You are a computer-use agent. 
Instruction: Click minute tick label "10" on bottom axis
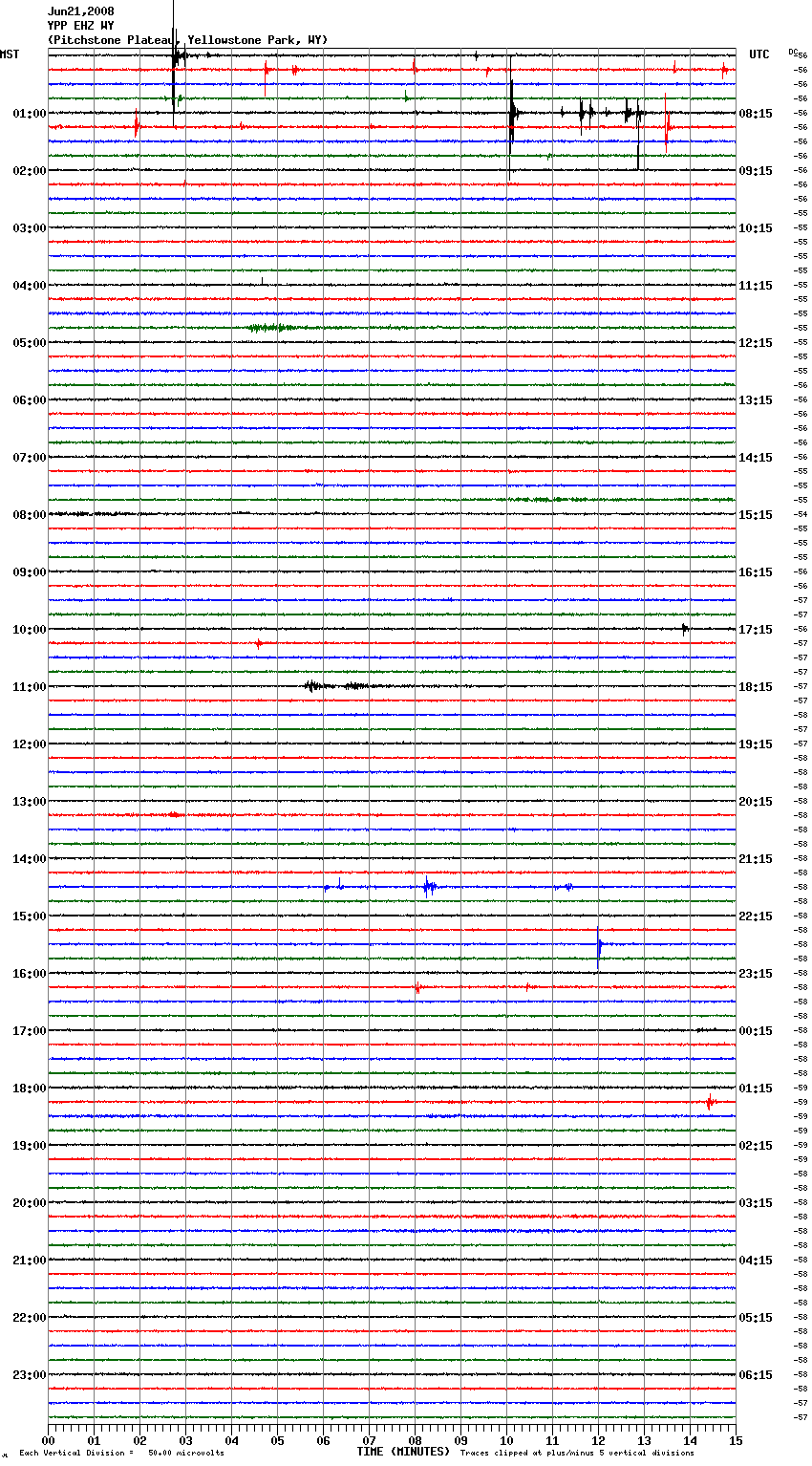pos(506,1440)
